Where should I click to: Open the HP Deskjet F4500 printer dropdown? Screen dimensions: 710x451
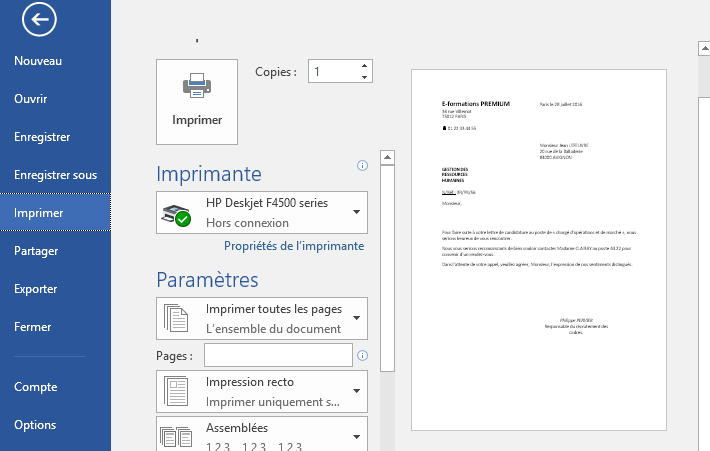pyautogui.click(x=356, y=212)
